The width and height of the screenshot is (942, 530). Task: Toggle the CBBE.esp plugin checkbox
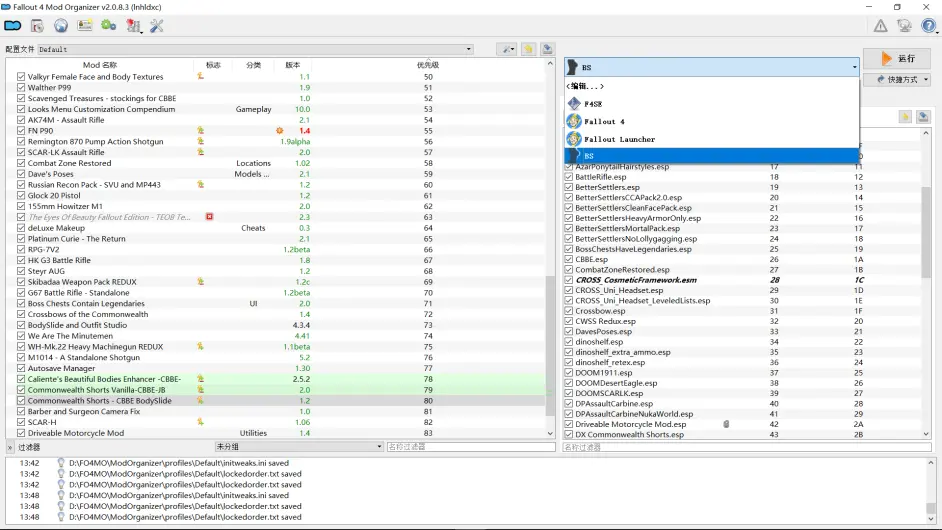[568, 259]
